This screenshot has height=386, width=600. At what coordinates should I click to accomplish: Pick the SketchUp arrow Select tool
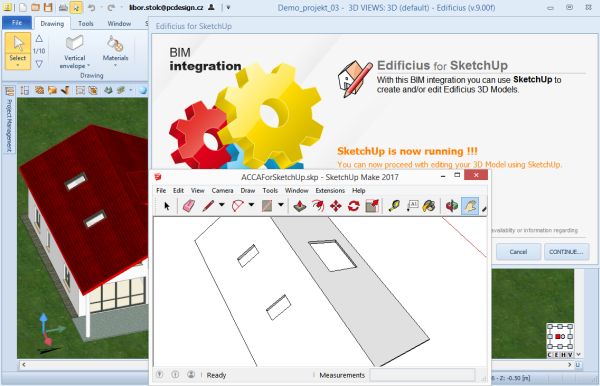click(x=166, y=206)
